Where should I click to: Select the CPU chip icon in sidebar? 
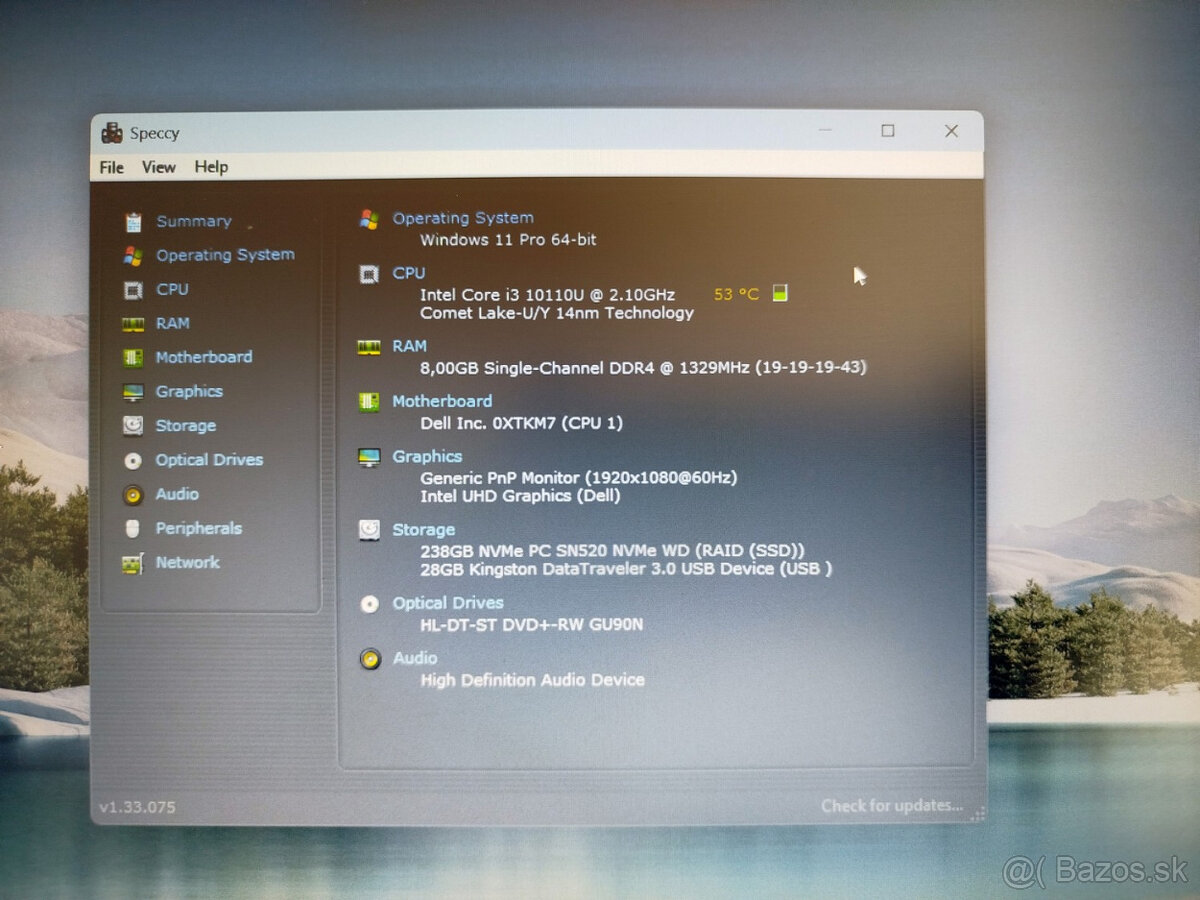[133, 290]
